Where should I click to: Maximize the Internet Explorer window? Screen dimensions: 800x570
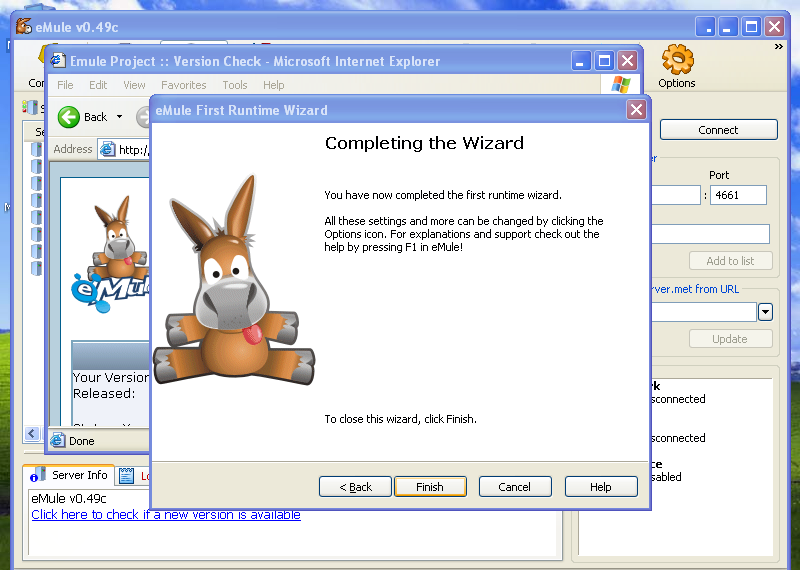pyautogui.click(x=605, y=61)
